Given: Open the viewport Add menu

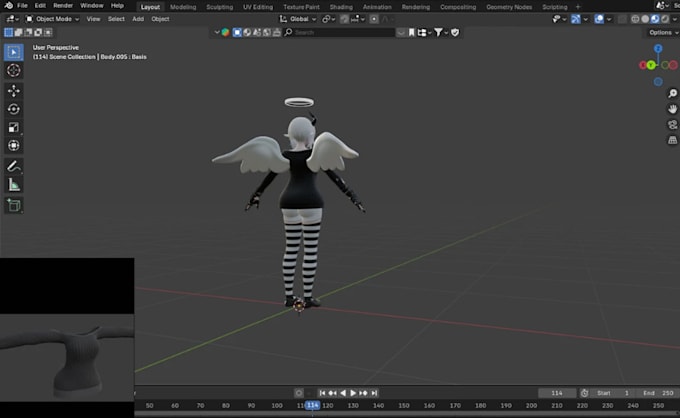Looking at the screenshot, I should pyautogui.click(x=138, y=19).
